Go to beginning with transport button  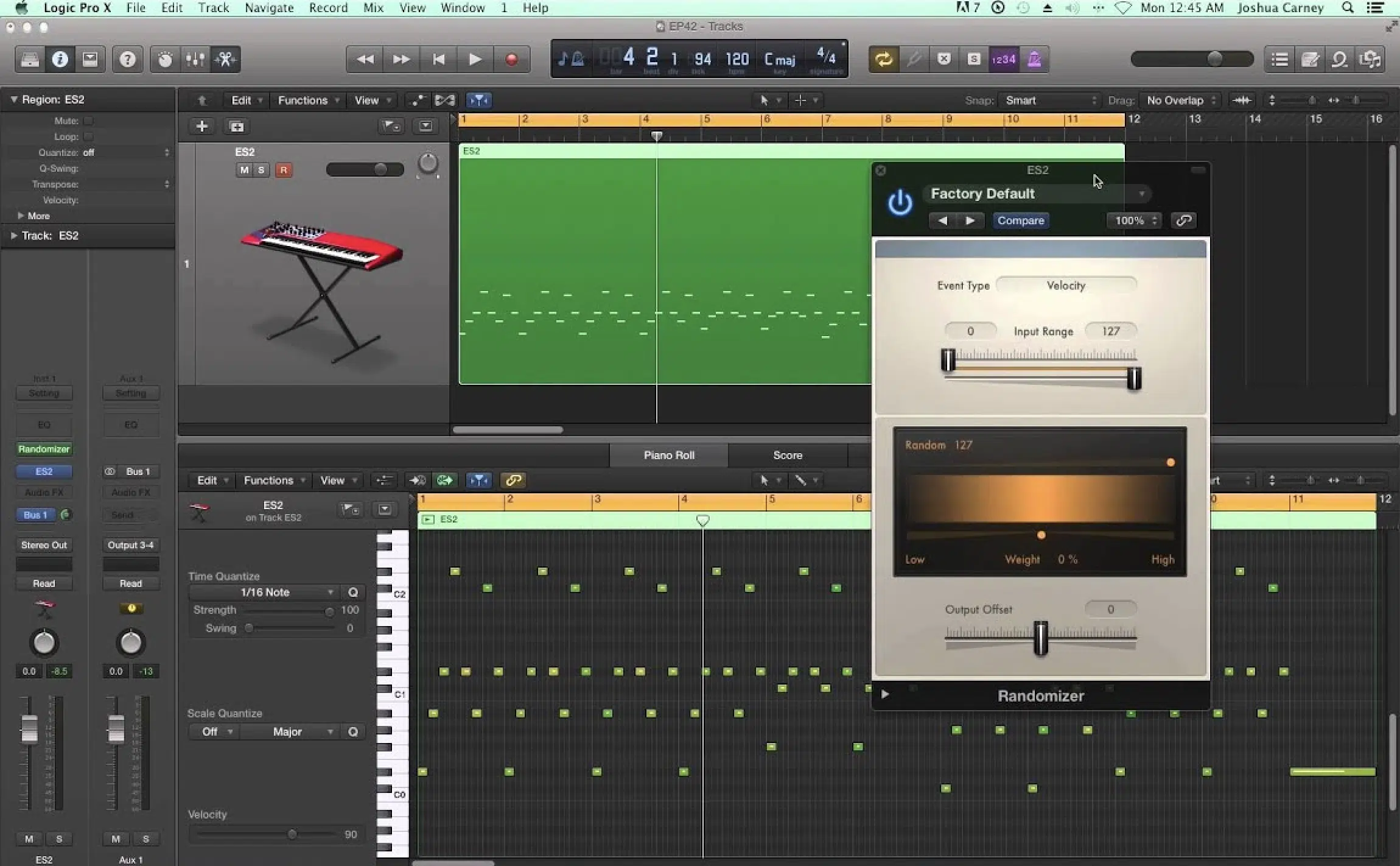tap(438, 59)
